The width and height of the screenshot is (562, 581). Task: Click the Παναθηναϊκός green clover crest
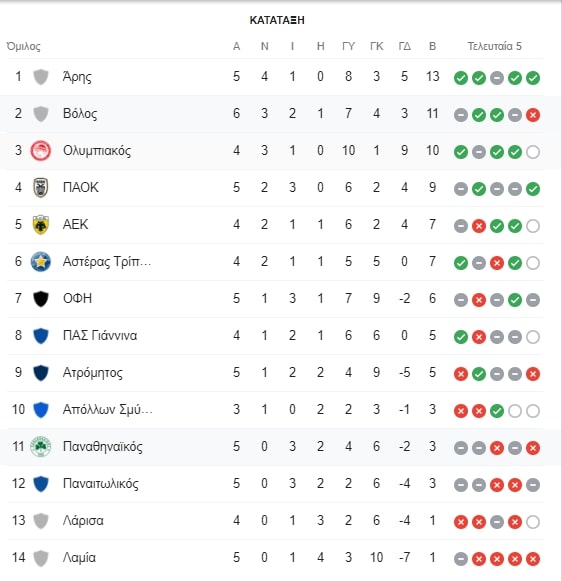40,447
